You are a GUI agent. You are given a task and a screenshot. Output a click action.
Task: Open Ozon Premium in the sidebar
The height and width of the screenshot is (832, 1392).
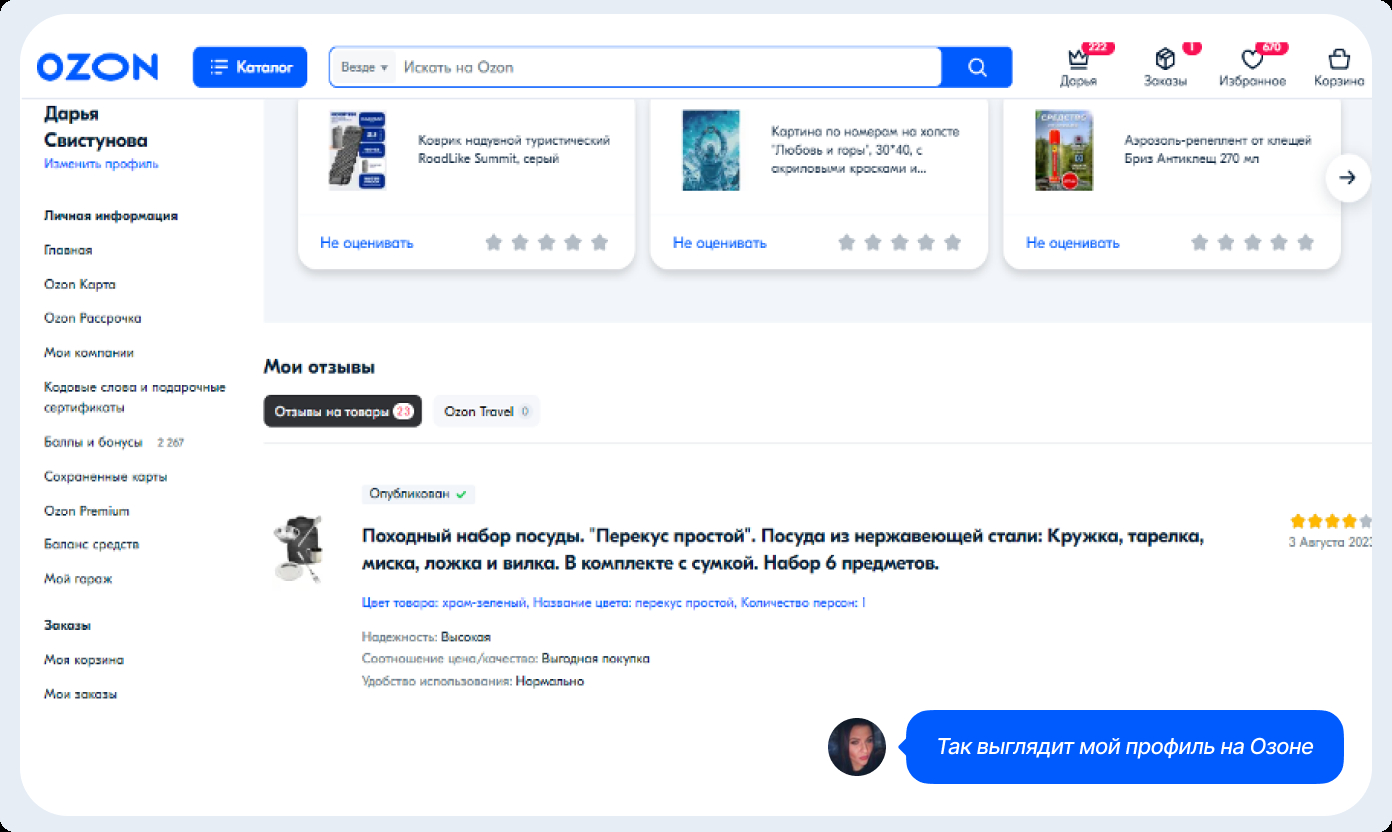click(87, 511)
